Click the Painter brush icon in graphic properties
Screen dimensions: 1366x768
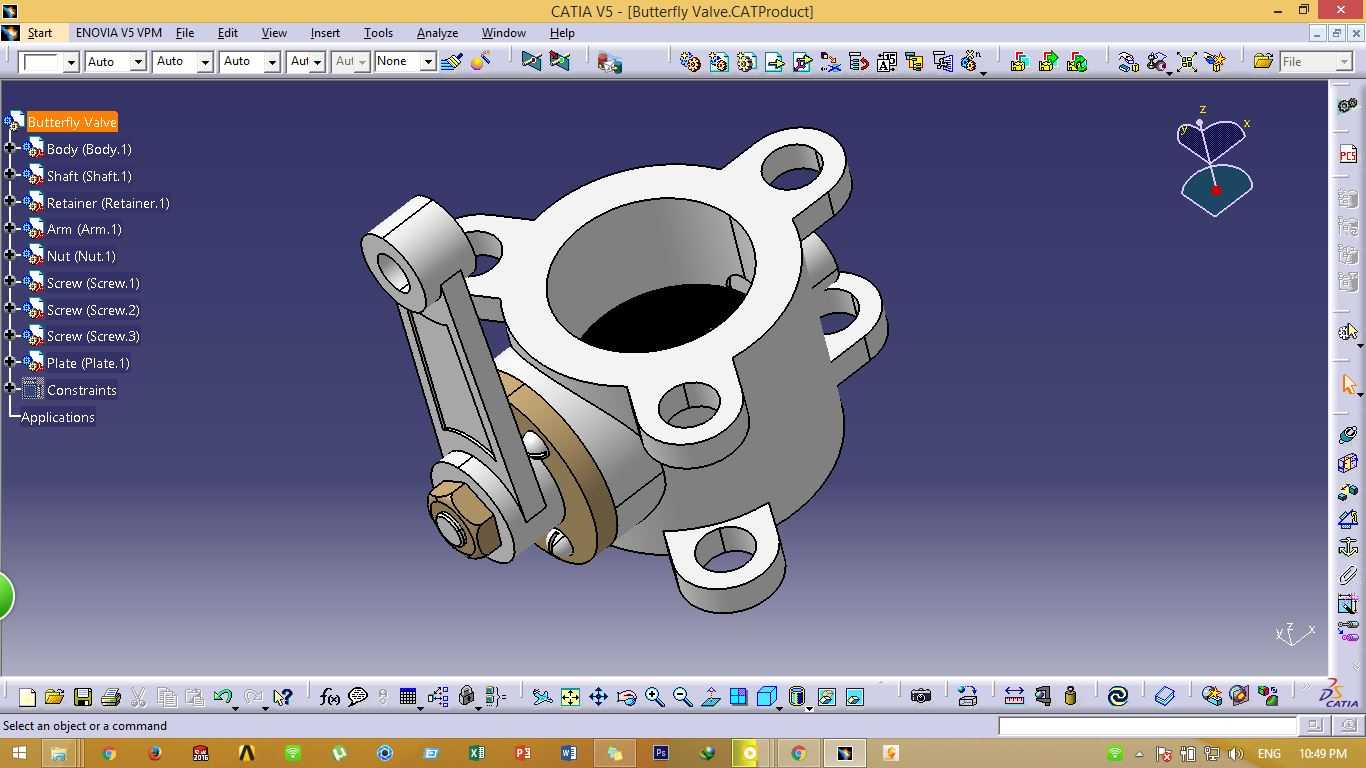(451, 62)
